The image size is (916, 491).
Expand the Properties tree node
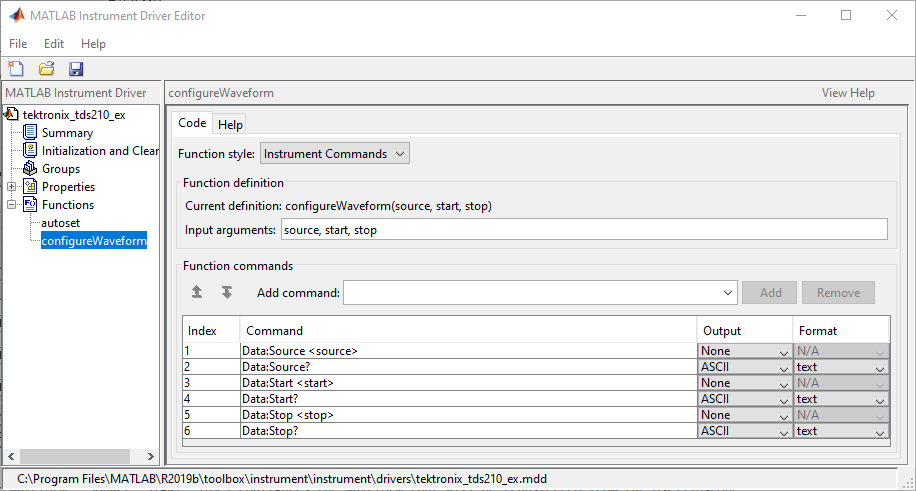(x=11, y=186)
